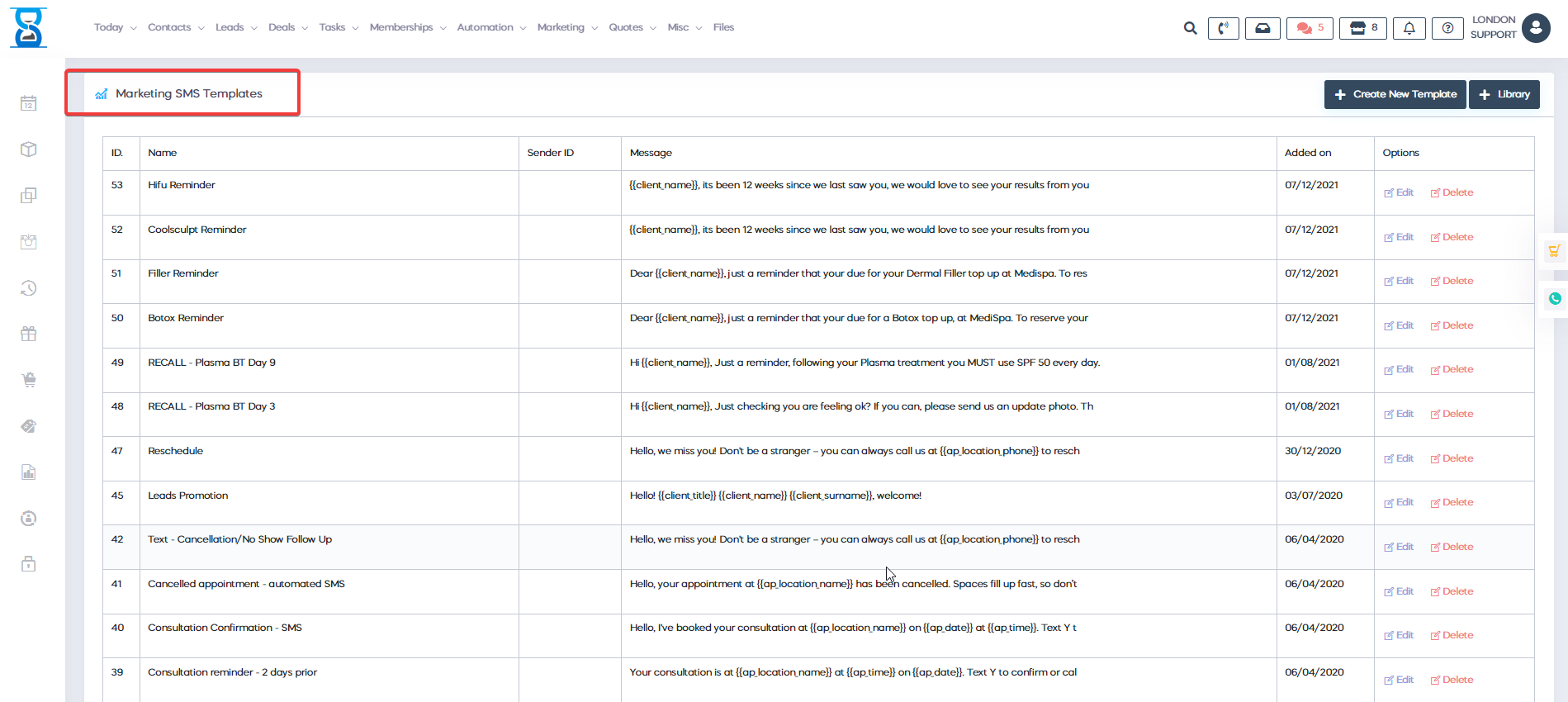Screen dimensions: 1568x702
Task: Click the Library button
Action: tap(1504, 94)
